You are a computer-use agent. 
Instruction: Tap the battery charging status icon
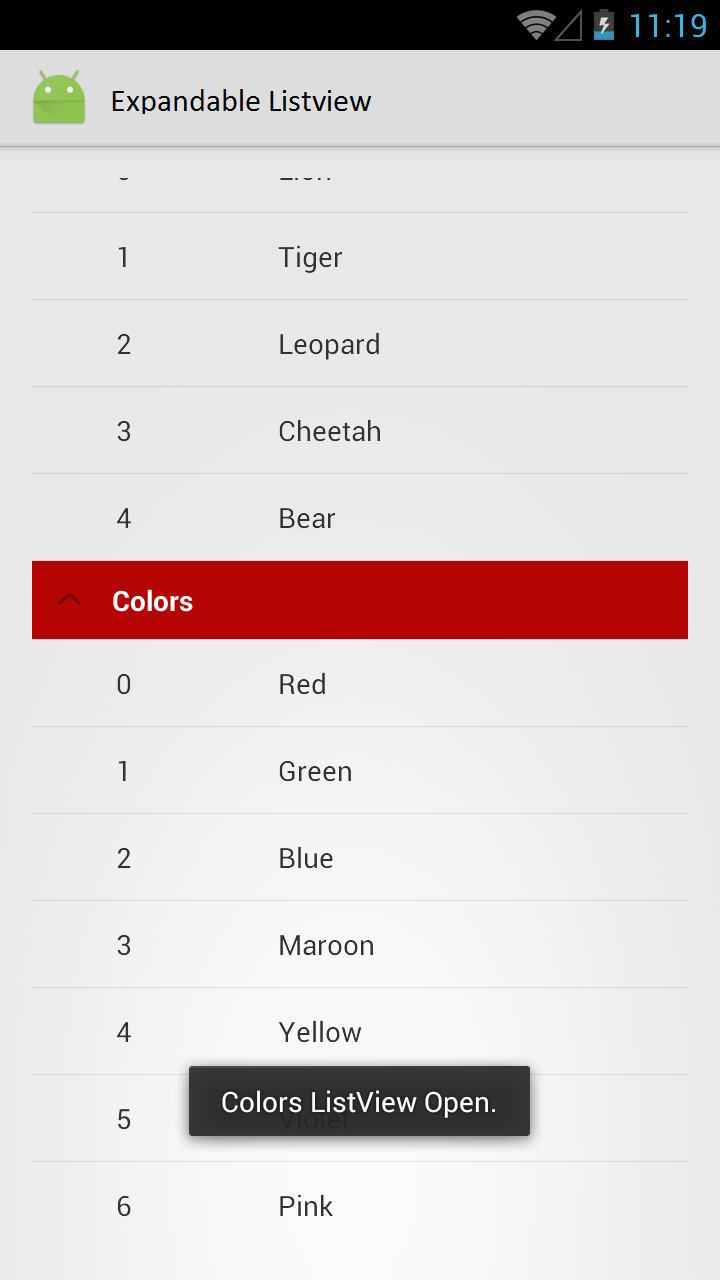604,25
